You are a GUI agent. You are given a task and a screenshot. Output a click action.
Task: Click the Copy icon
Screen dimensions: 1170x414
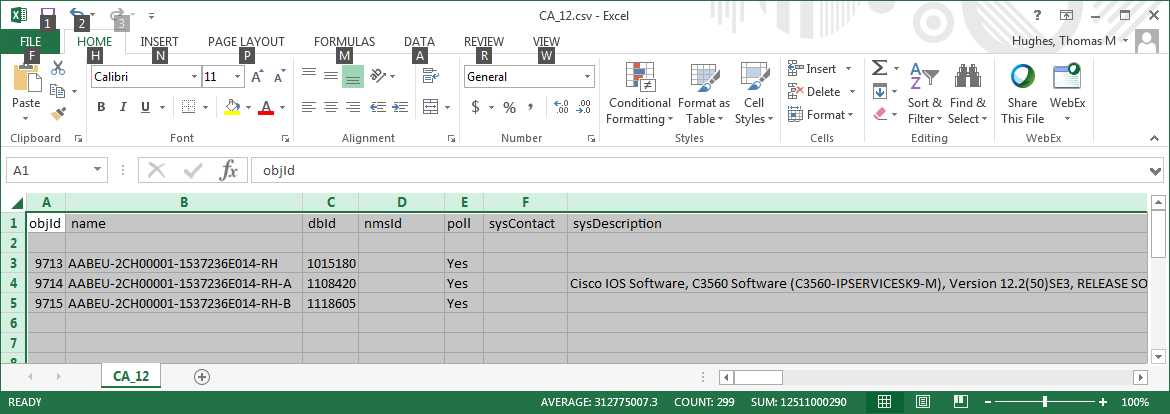click(x=57, y=91)
